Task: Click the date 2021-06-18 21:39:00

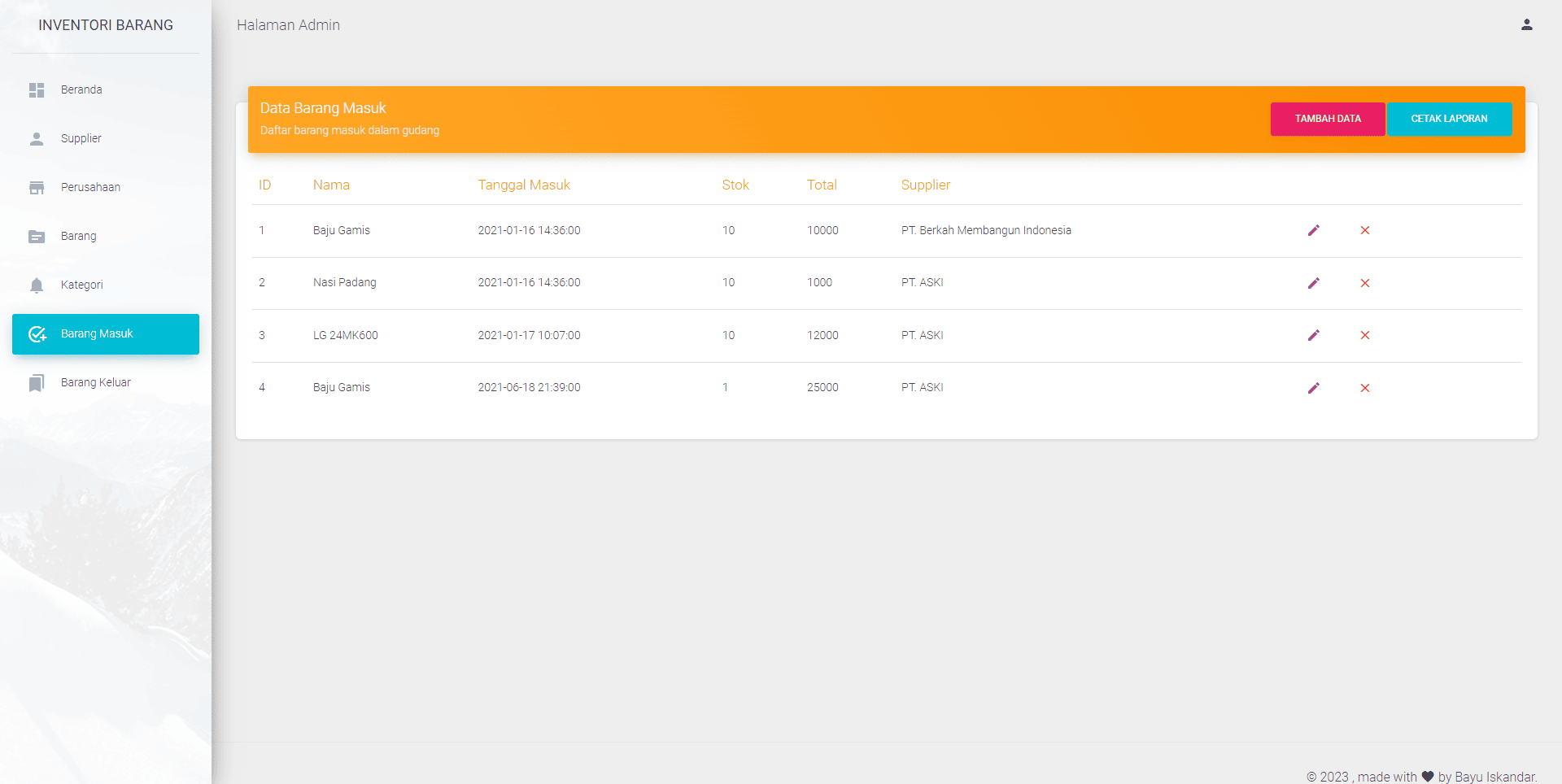Action: click(529, 387)
